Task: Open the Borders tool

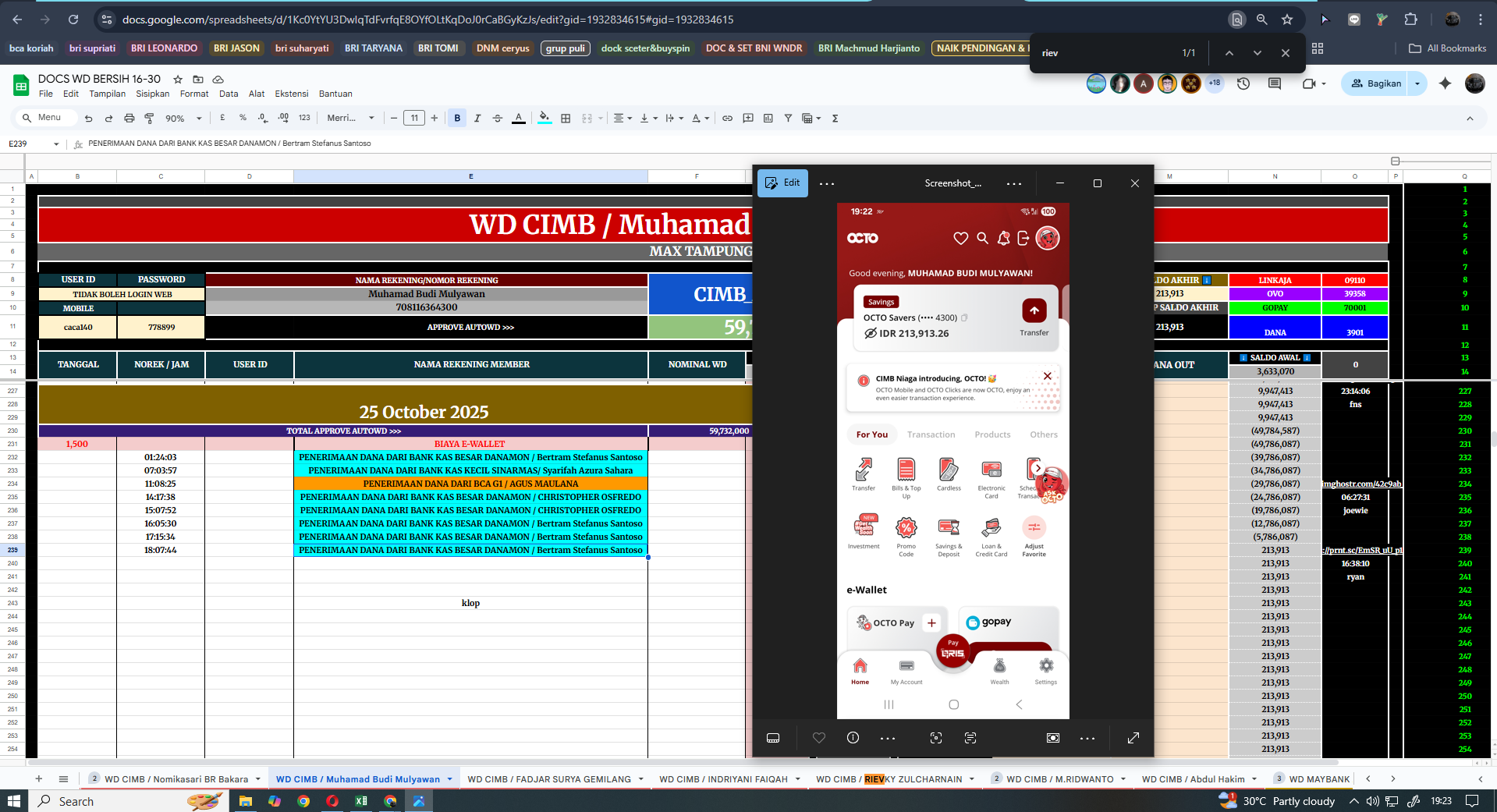Action: click(566, 118)
